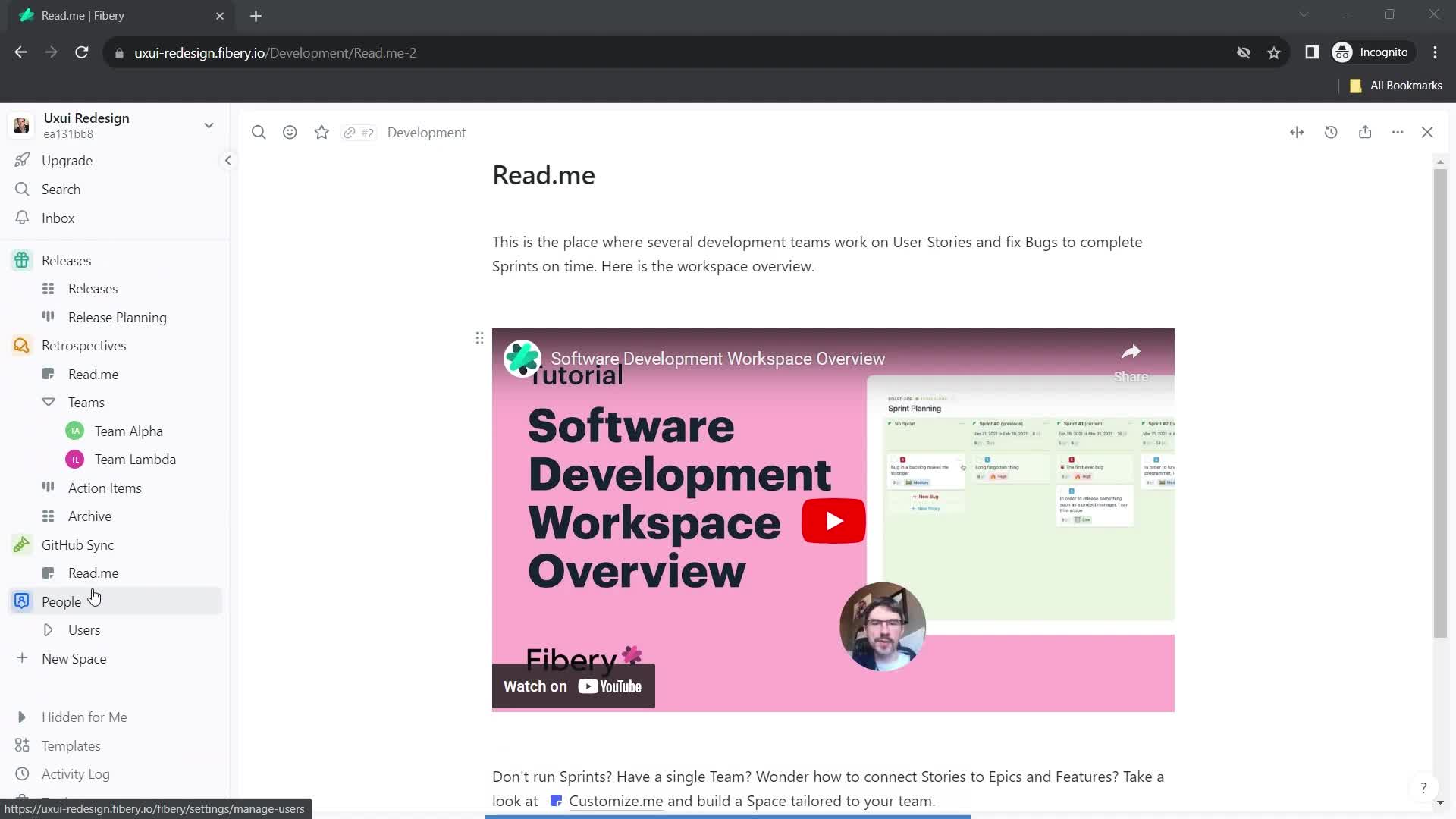Open the help question mark button
The height and width of the screenshot is (819, 1456).
(x=1423, y=788)
